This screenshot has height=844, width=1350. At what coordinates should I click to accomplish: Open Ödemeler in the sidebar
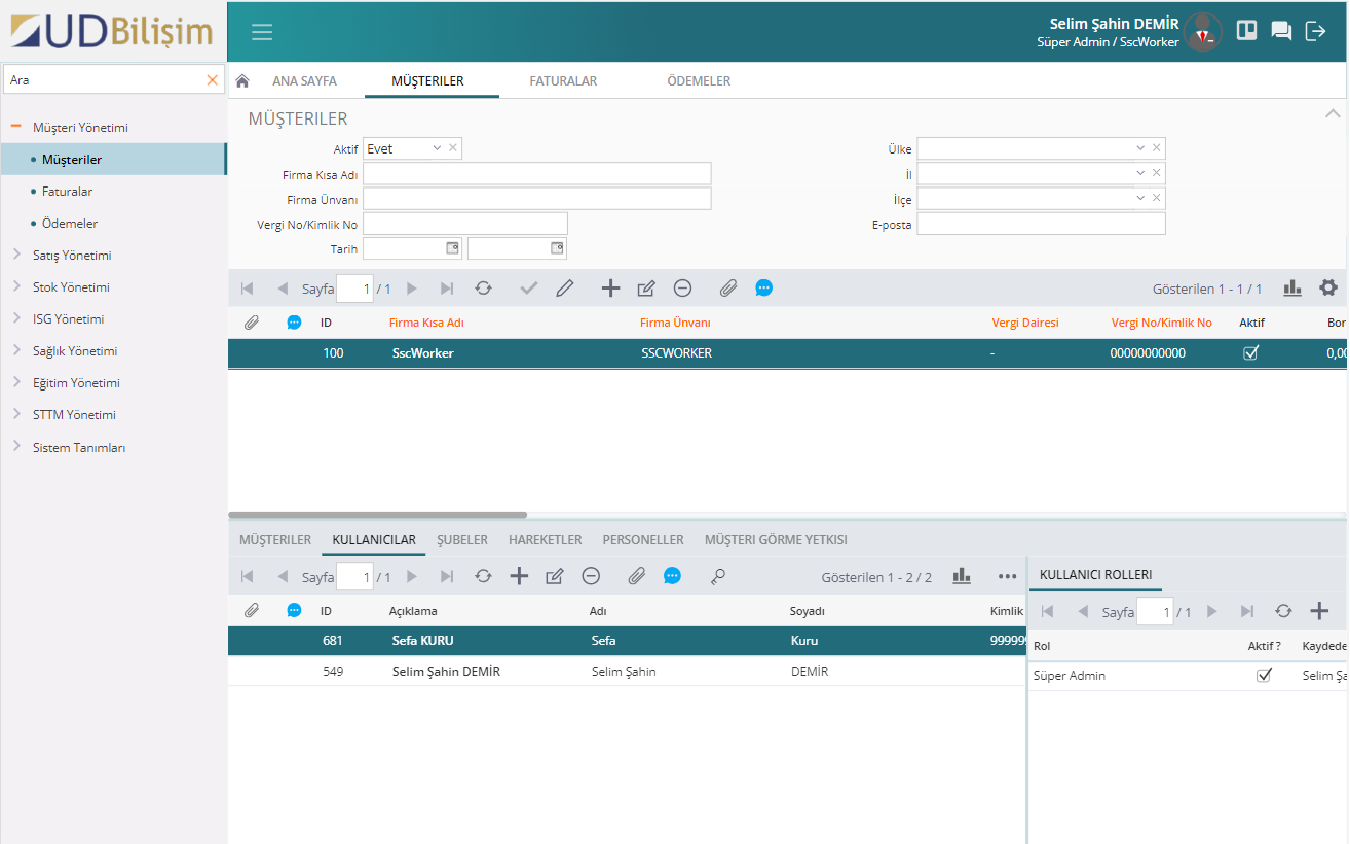coord(70,224)
